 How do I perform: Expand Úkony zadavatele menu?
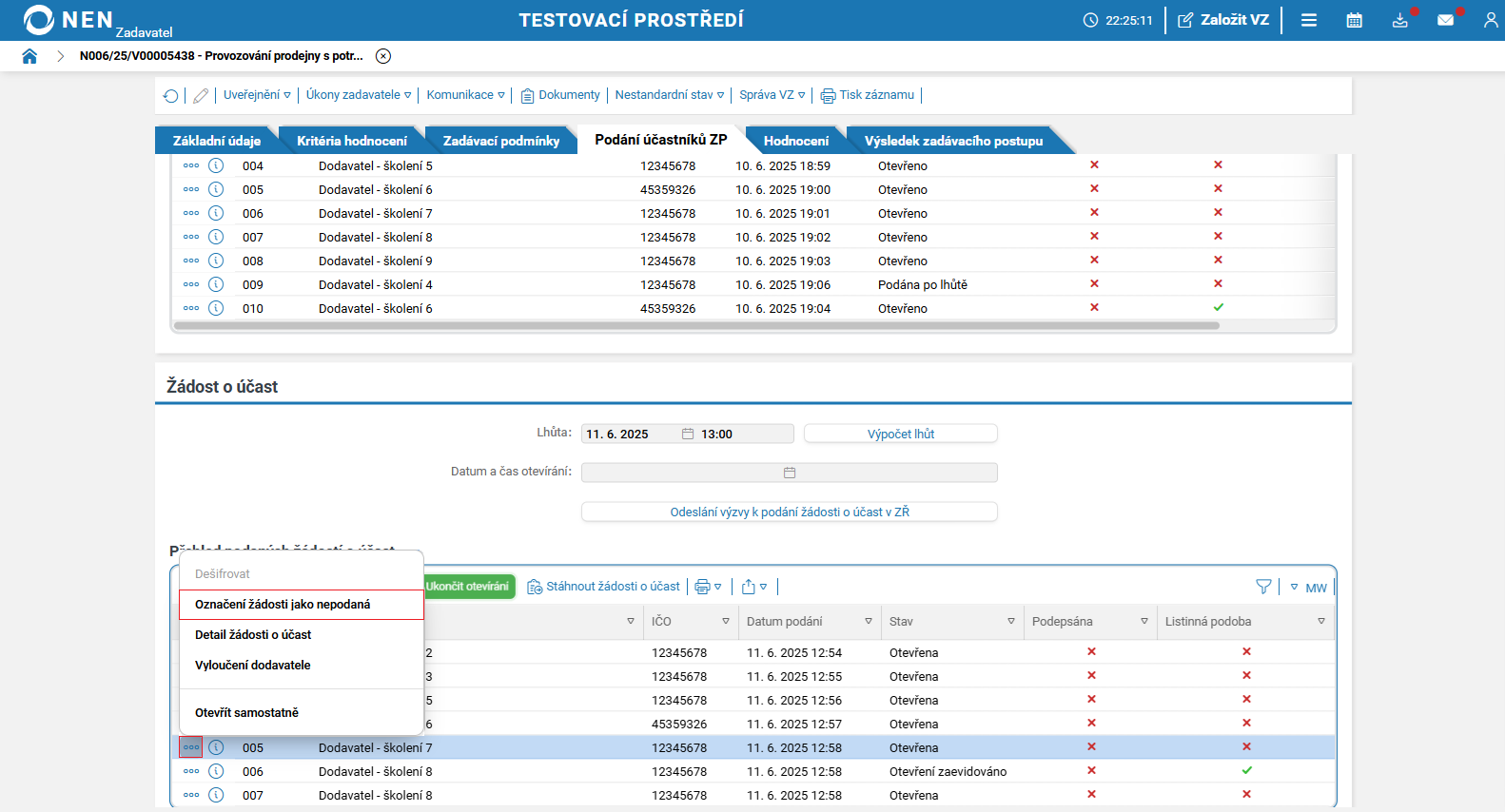tap(359, 95)
